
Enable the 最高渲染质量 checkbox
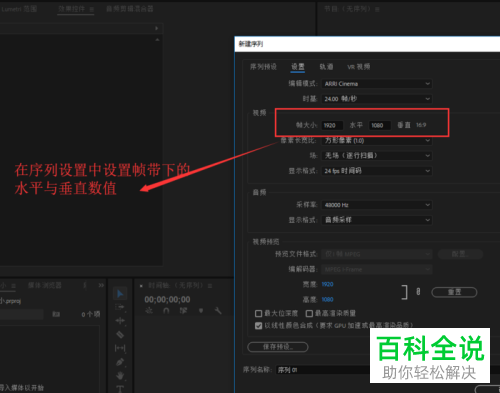(309, 313)
